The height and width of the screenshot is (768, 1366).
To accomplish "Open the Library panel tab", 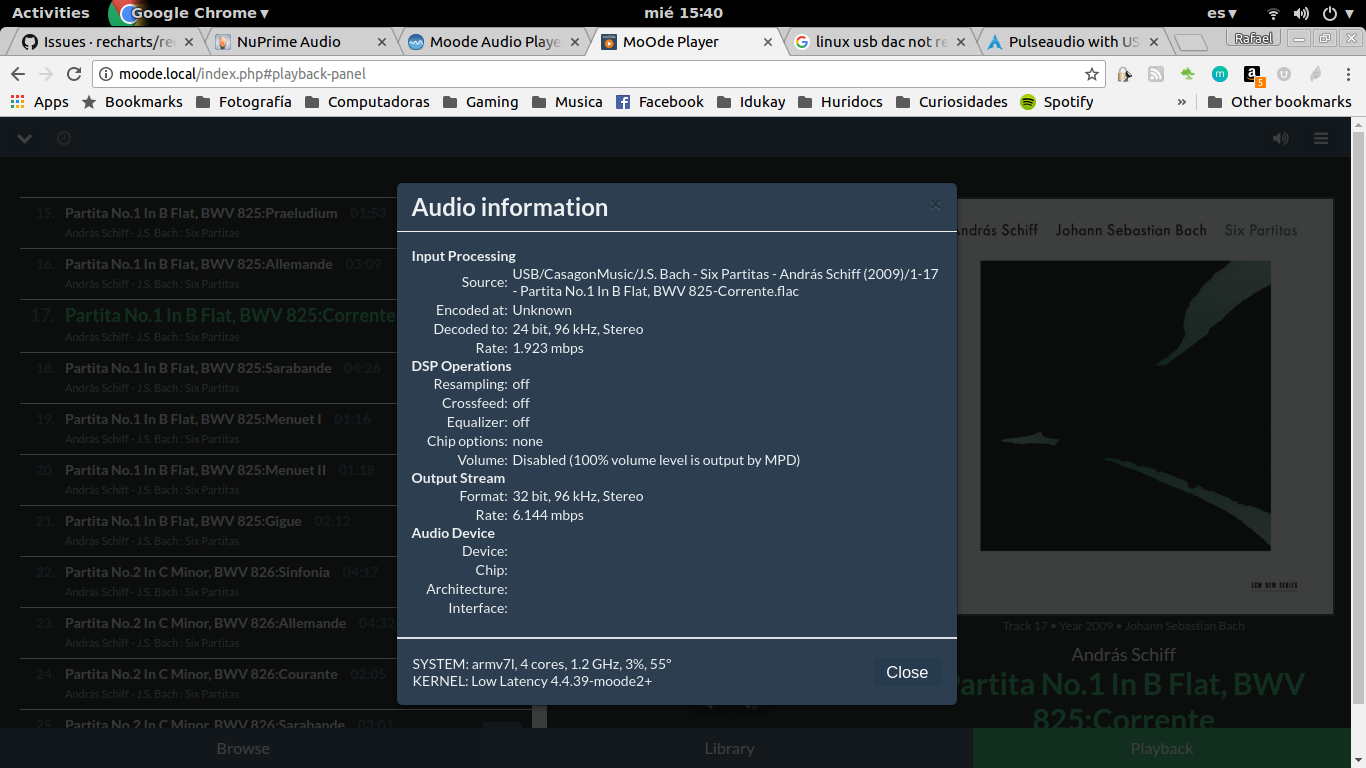I will [729, 748].
